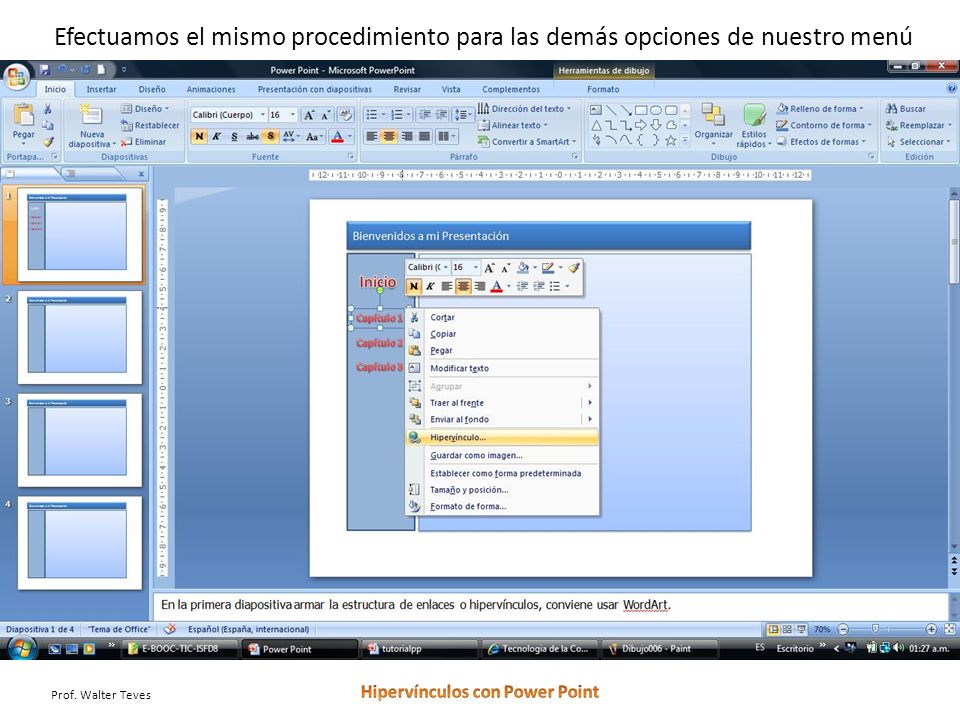Viewport: 960px width, 720px height.
Task: Click the star shape in shapes gallery
Action: pyautogui.click(x=671, y=140)
